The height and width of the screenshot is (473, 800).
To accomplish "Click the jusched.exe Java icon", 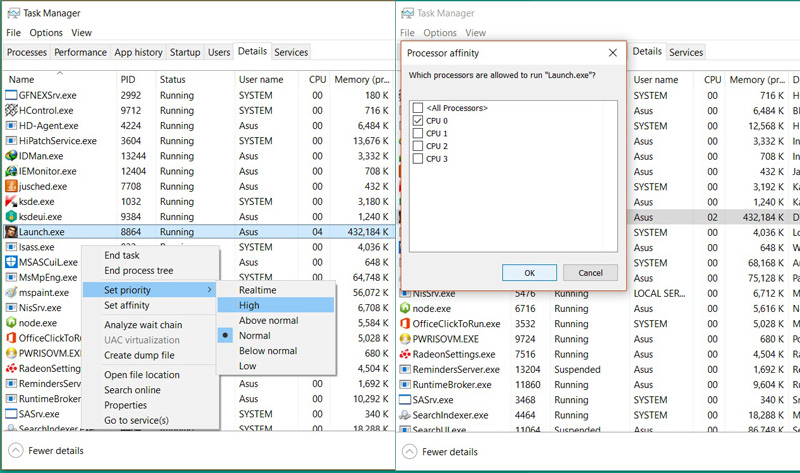I will click(x=11, y=186).
